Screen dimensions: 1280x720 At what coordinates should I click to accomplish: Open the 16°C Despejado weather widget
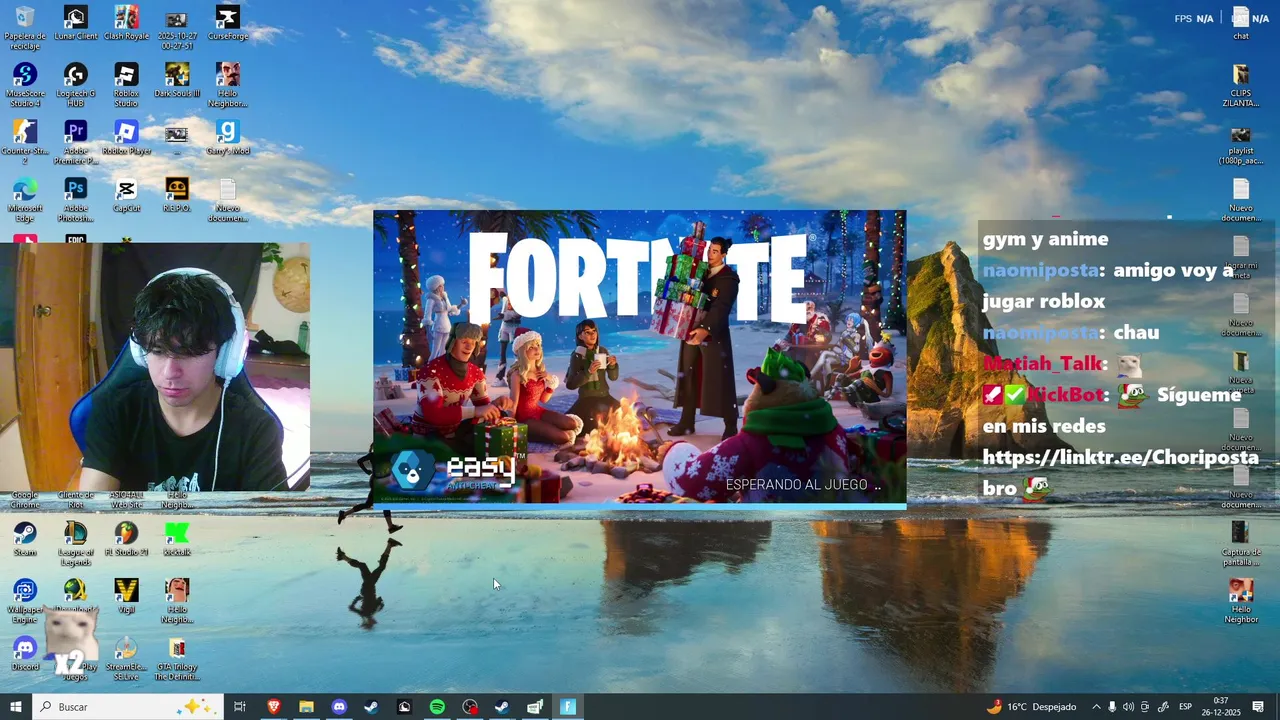[x=1031, y=707]
